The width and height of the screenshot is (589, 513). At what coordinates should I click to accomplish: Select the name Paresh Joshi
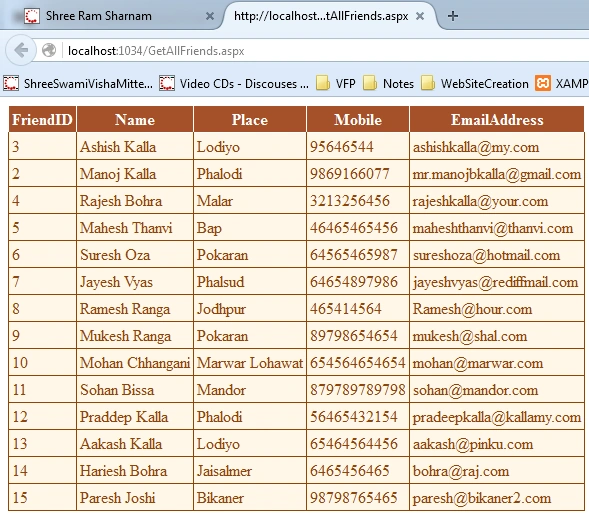click(x=118, y=498)
